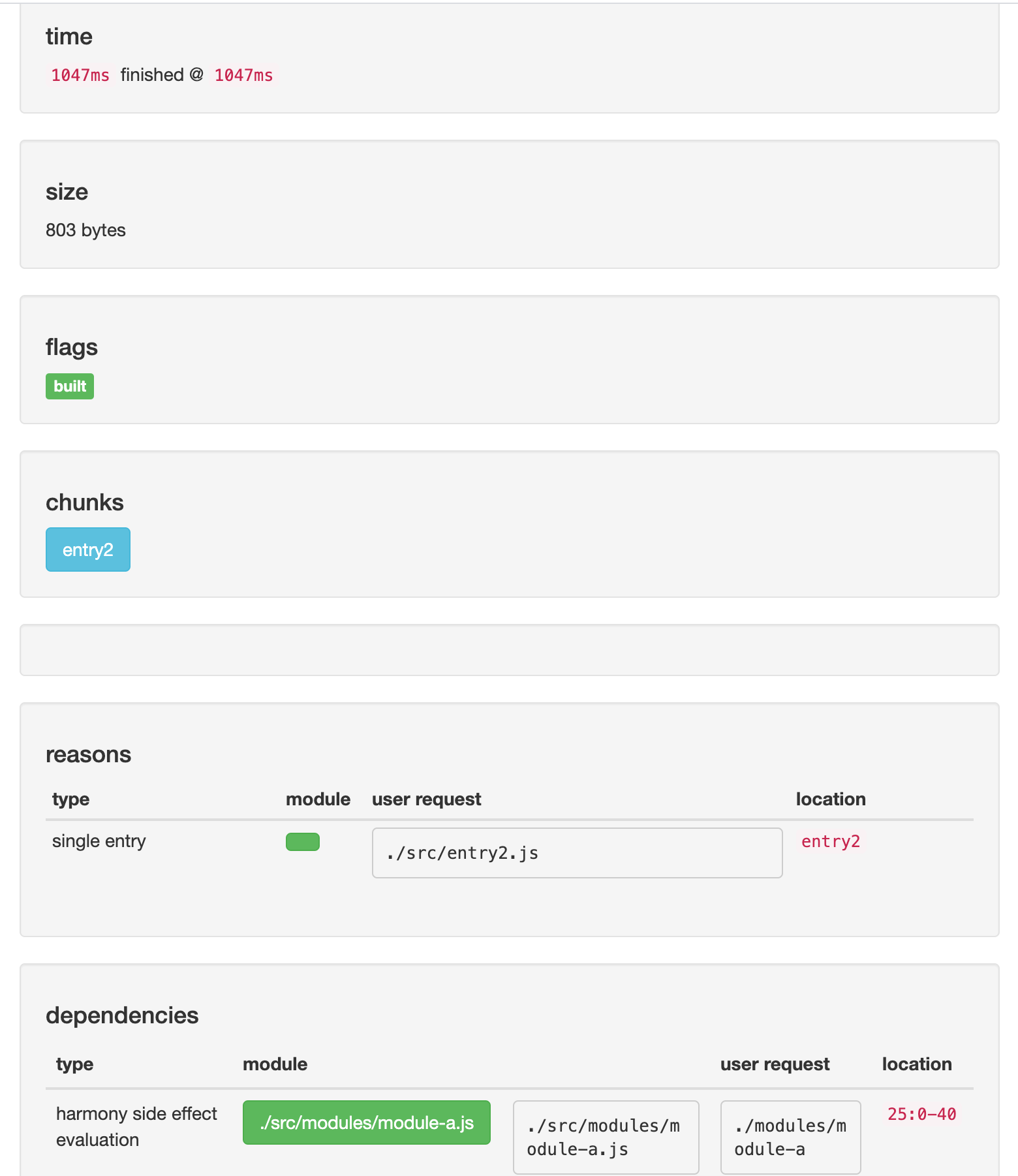Click the 'dependencies' section heading
The image size is (1018, 1176).
tap(122, 1015)
